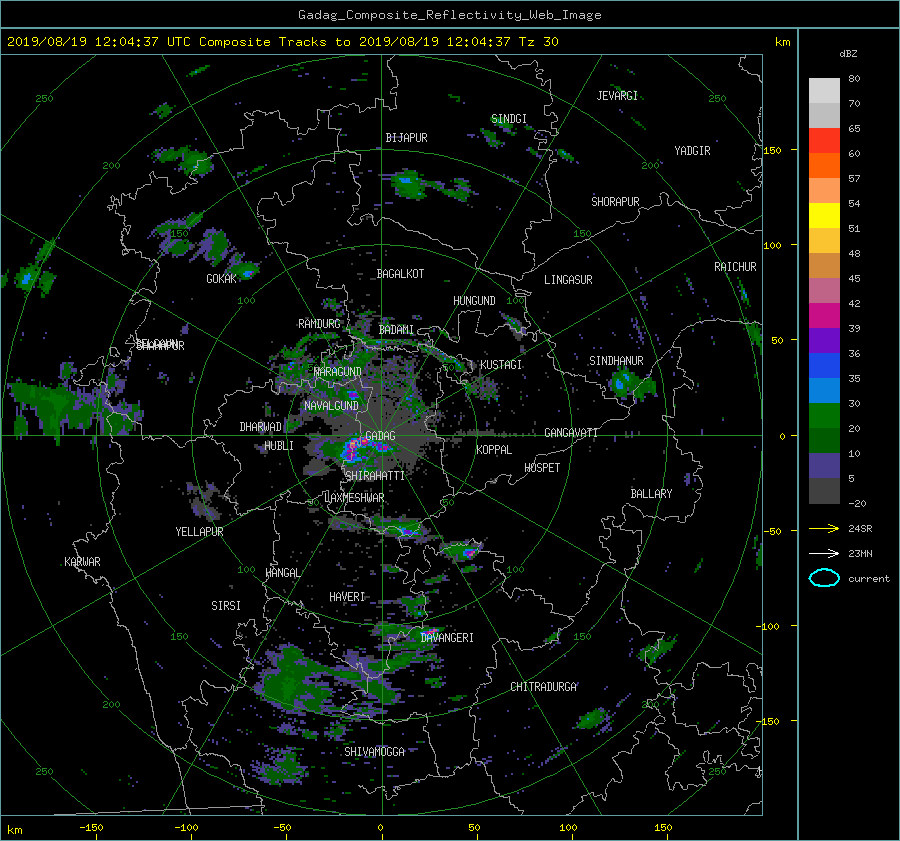This screenshot has width=900, height=841.
Task: Click the BALLARY city label
Action: [x=651, y=494]
